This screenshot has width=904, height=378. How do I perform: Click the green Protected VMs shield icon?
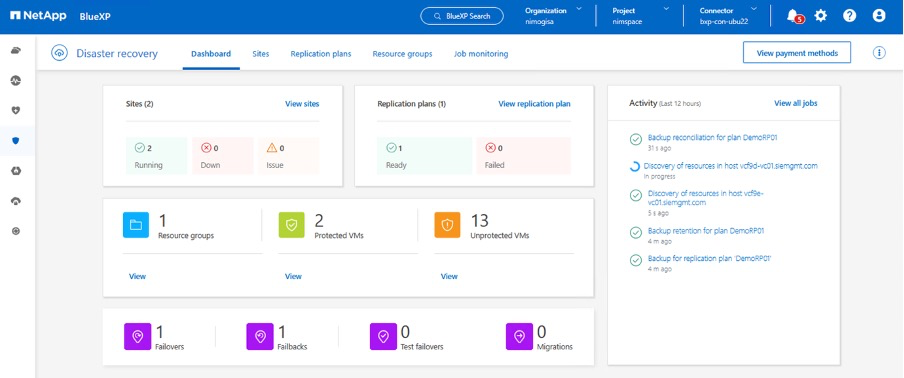click(x=292, y=225)
